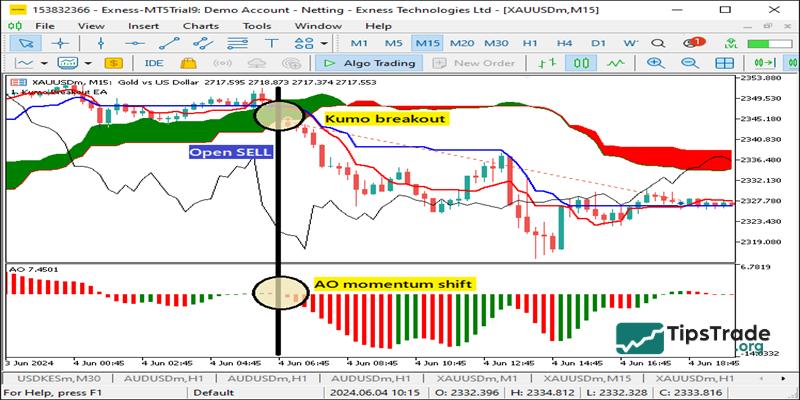Select the H4 timeframe button
Screen dimensions: 800x400
564,43
